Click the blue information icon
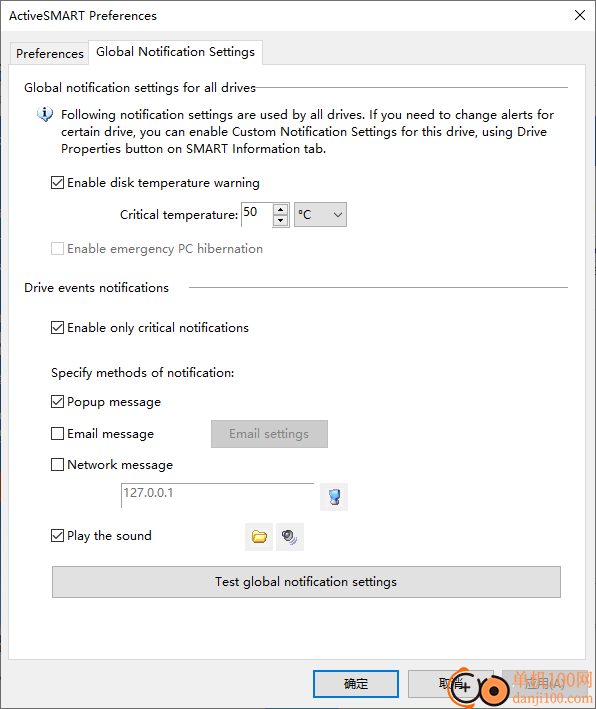Screen dimensions: 596x709 click(45, 114)
